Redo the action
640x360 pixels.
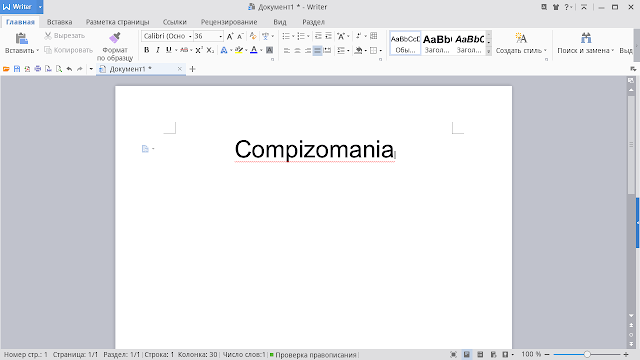pos(80,69)
